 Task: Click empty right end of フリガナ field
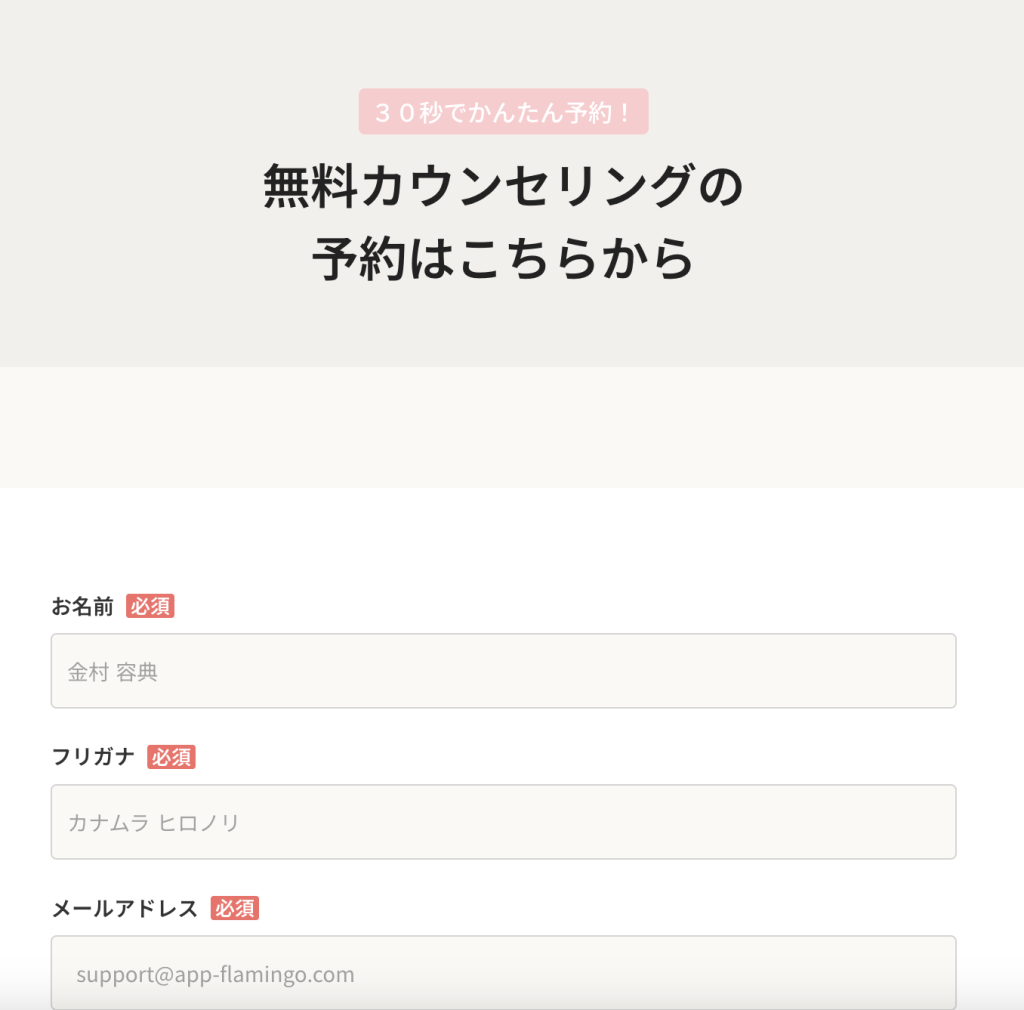pos(900,822)
